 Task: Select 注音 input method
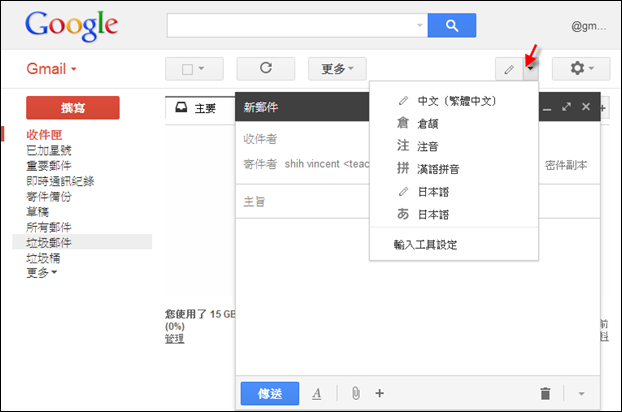453,146
